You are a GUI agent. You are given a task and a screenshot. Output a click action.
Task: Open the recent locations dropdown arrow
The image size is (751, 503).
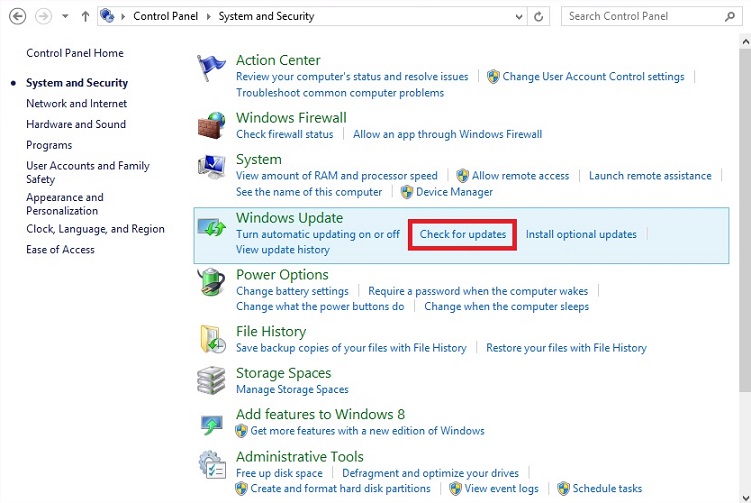(65, 16)
